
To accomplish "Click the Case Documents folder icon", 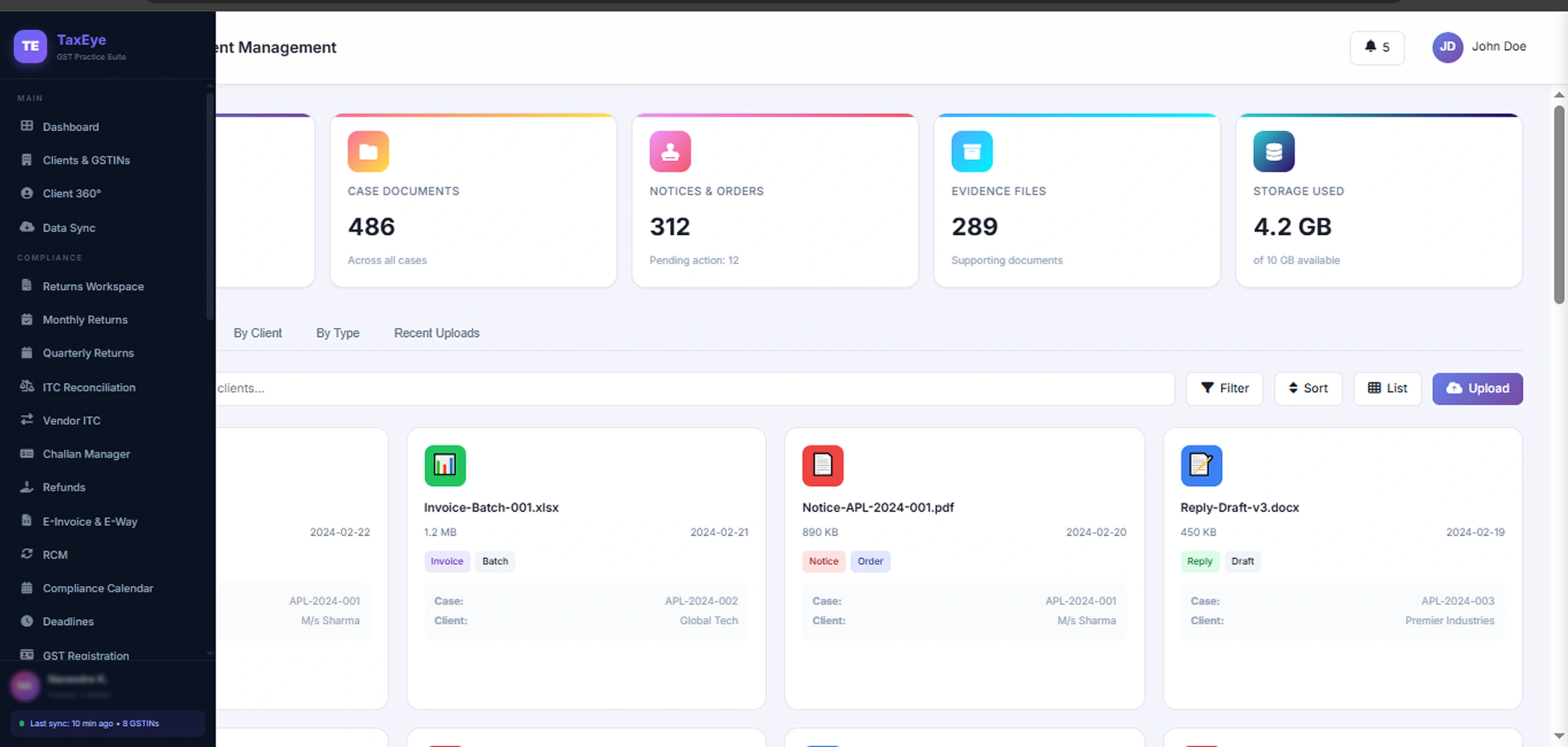I will tap(368, 151).
